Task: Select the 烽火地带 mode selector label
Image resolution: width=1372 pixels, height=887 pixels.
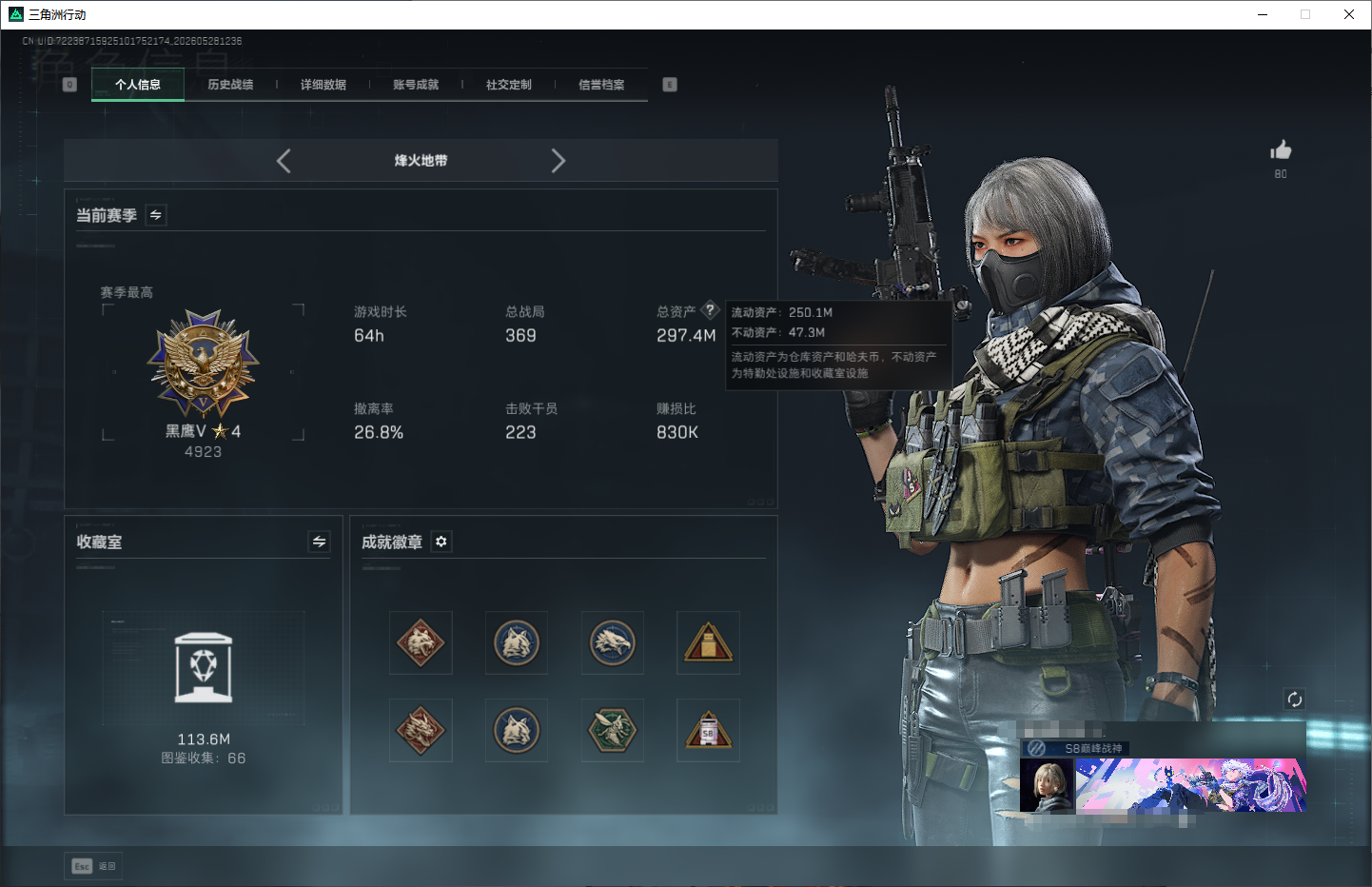Action: click(x=421, y=161)
